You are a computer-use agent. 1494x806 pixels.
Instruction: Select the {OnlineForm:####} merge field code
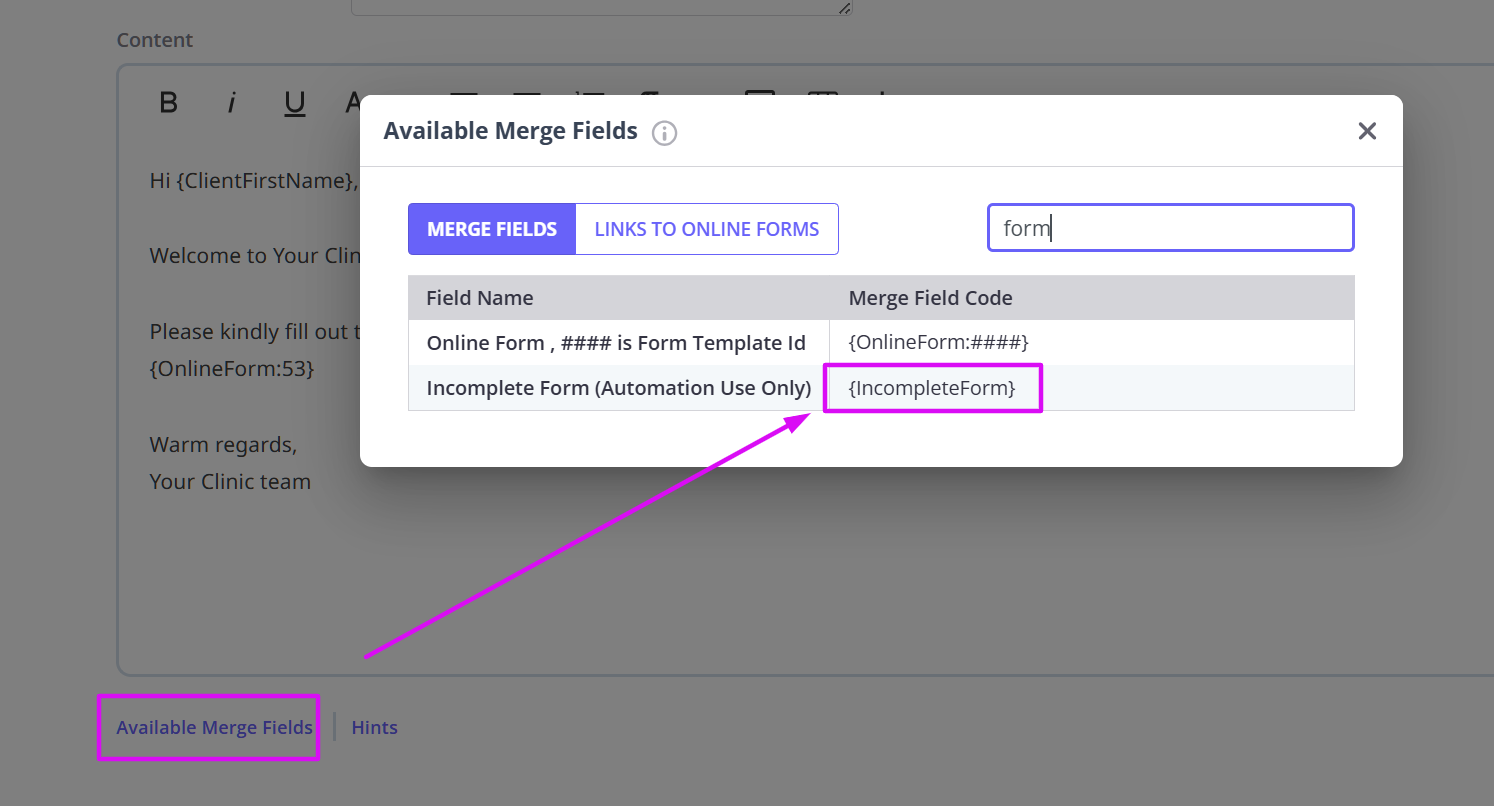[939, 341]
